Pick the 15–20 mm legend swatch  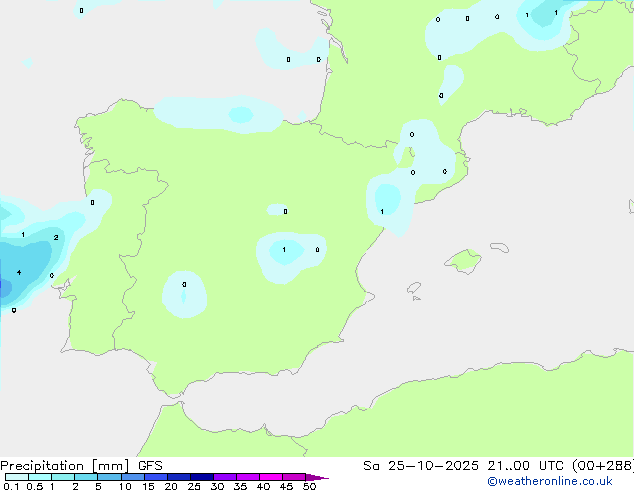tap(156, 477)
